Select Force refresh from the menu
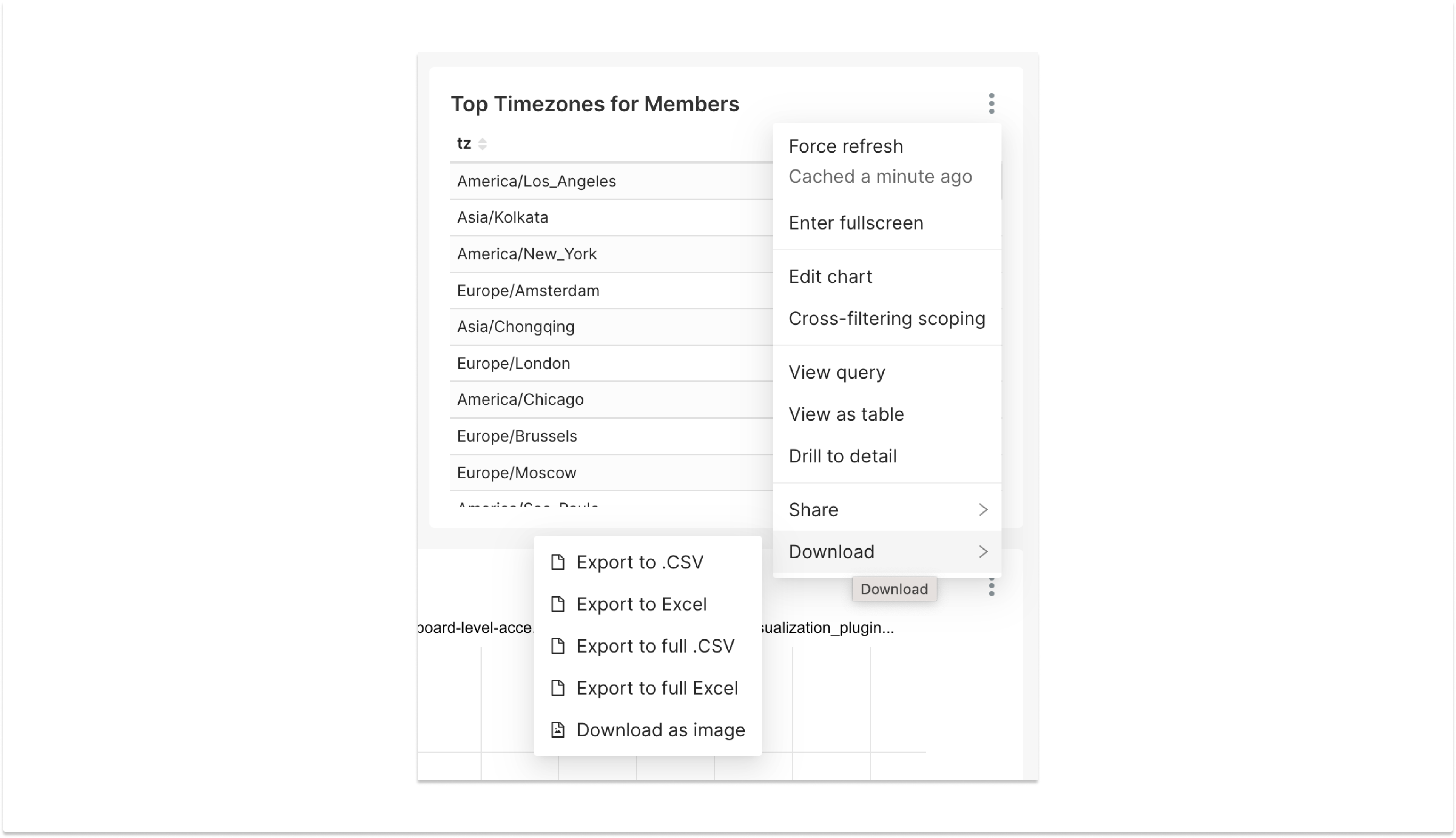Screen dimensions: 1456x838 (x=846, y=146)
